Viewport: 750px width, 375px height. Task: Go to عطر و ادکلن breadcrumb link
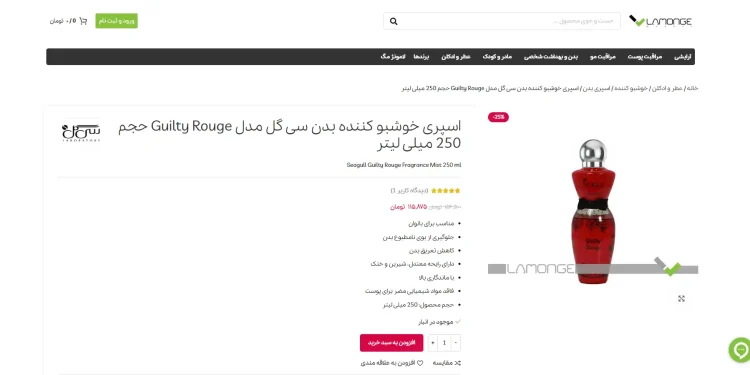click(668, 88)
